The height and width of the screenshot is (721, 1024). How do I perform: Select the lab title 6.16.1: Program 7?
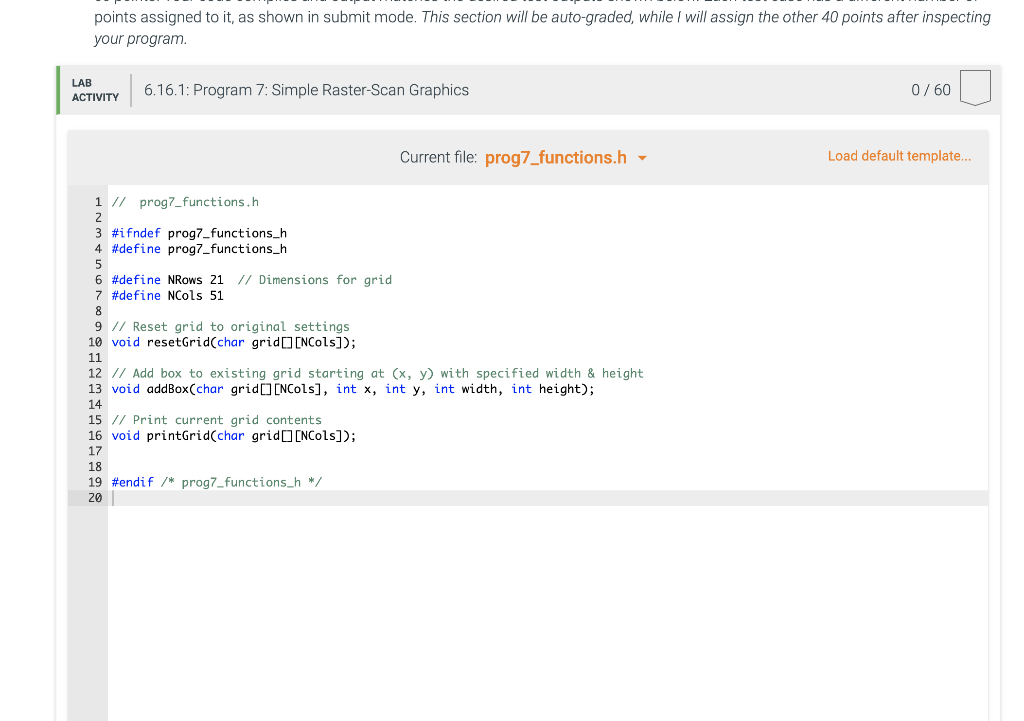[306, 90]
